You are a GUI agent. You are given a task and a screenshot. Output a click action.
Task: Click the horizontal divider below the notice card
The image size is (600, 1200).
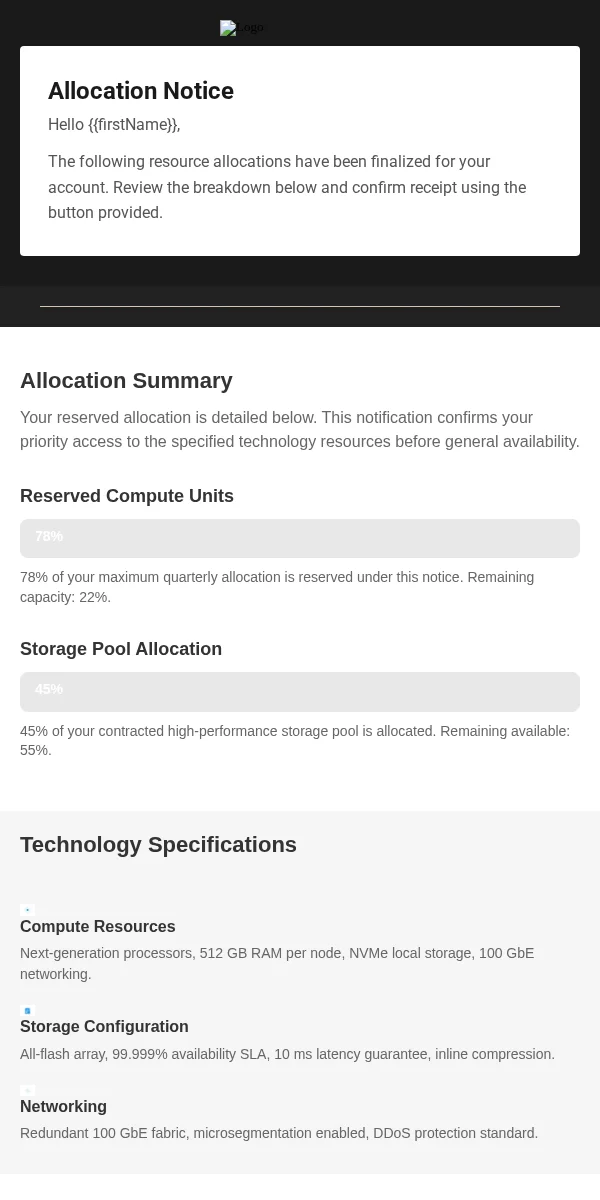[300, 306]
